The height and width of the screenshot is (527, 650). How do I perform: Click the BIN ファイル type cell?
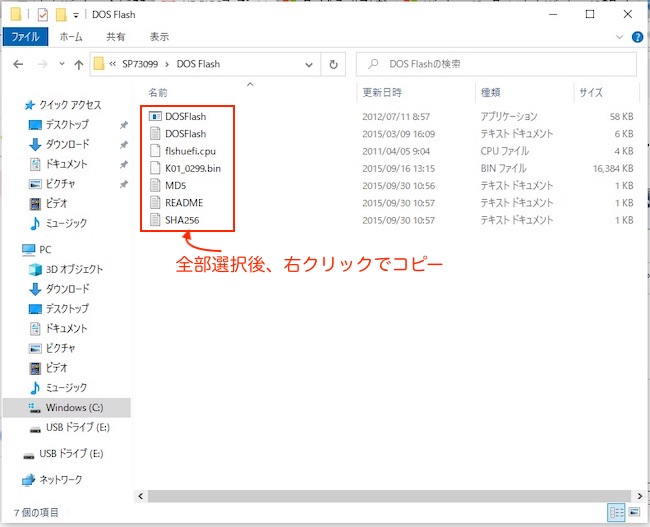tap(503, 169)
